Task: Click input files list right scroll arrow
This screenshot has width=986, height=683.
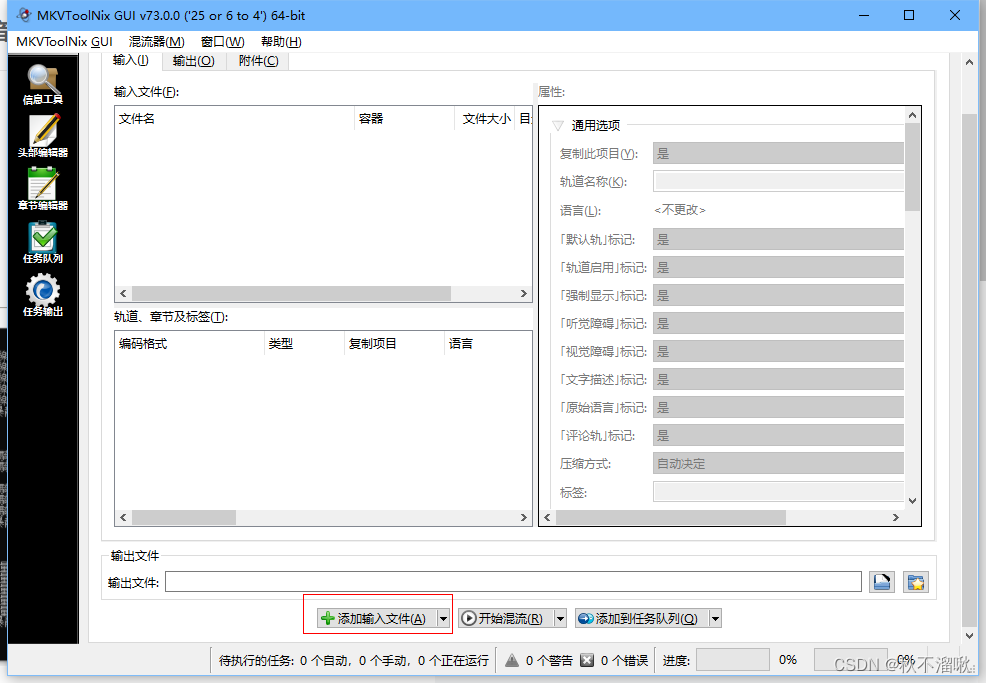Action: (523, 294)
